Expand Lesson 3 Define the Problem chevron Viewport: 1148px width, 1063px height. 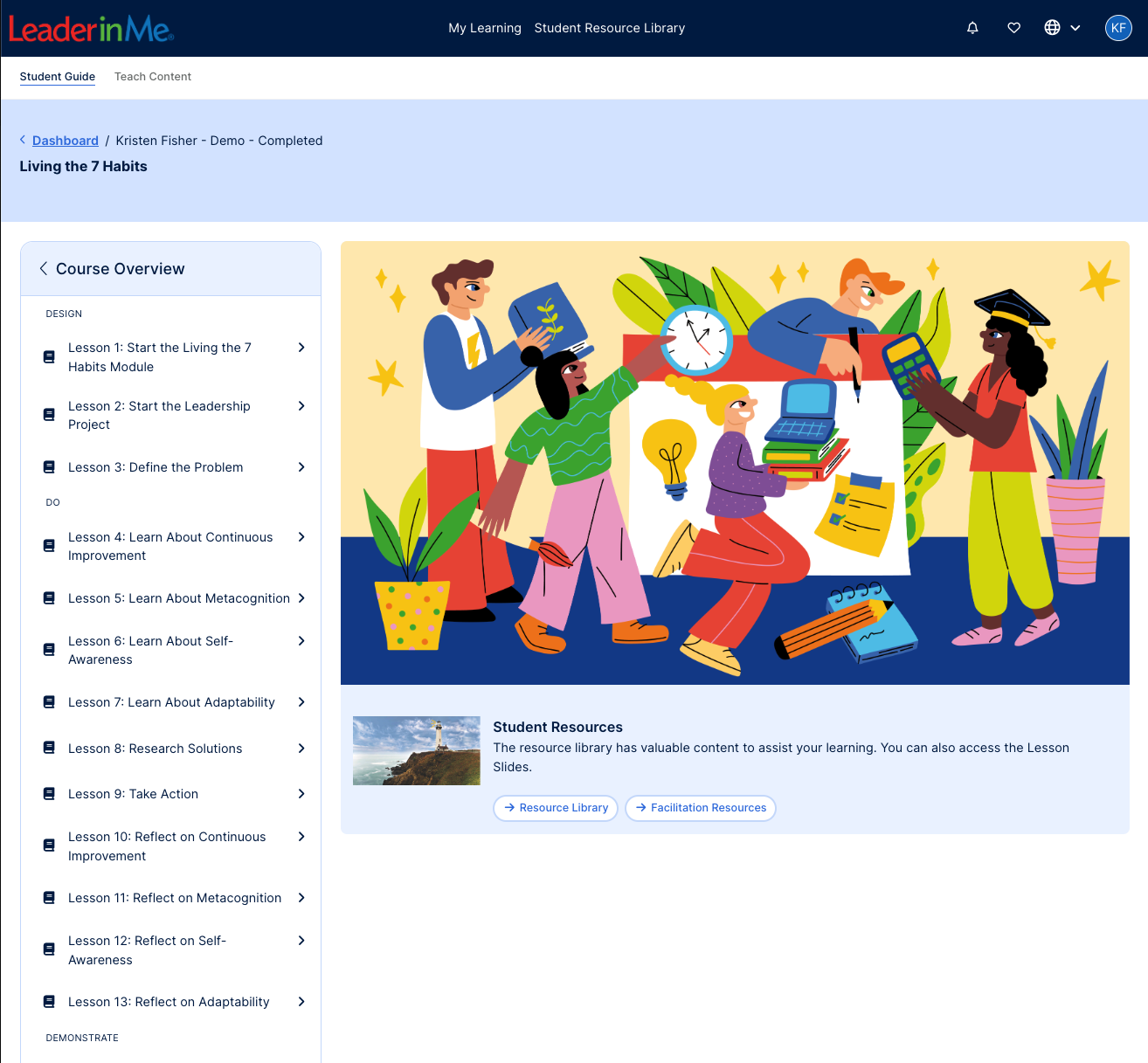click(x=301, y=467)
